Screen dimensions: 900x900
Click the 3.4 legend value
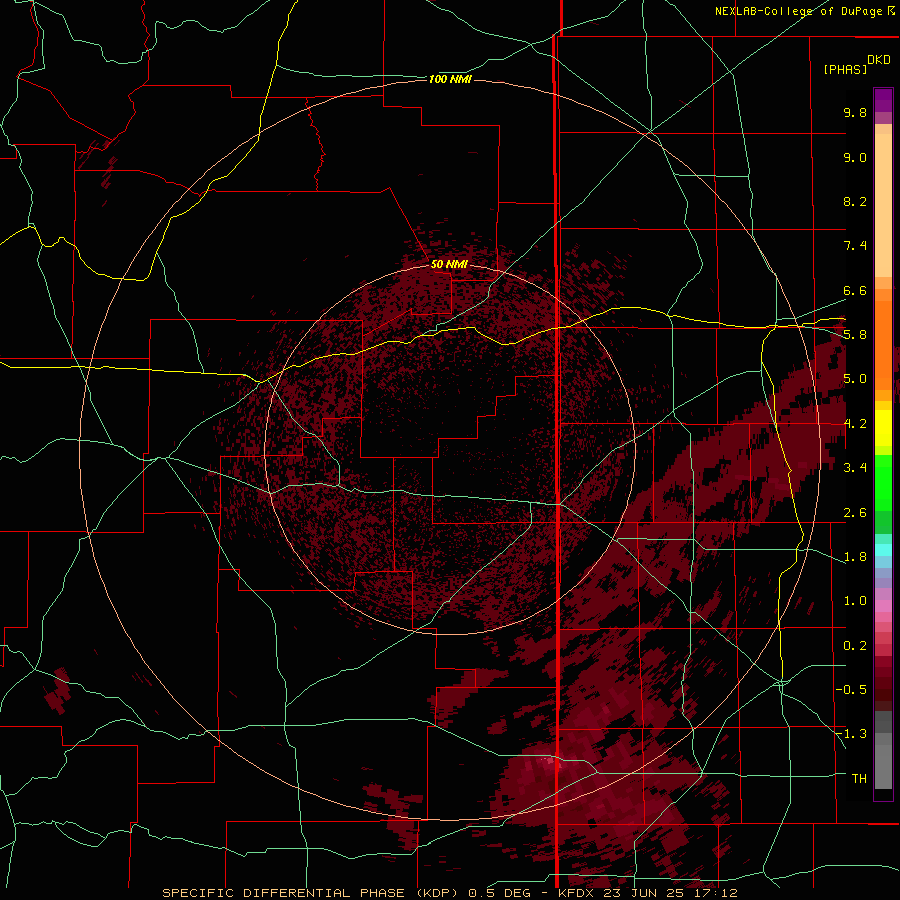coord(855,468)
